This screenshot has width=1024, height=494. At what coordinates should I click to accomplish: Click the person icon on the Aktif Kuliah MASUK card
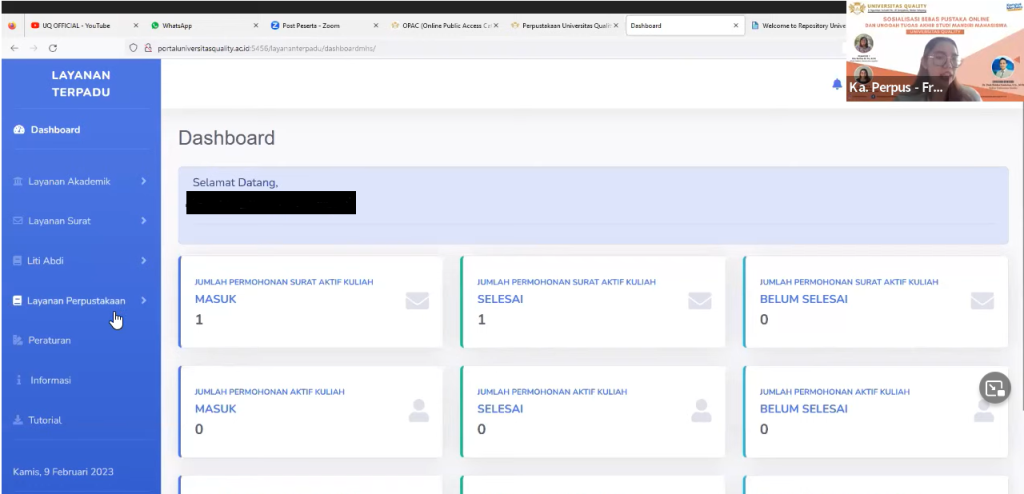pos(418,410)
